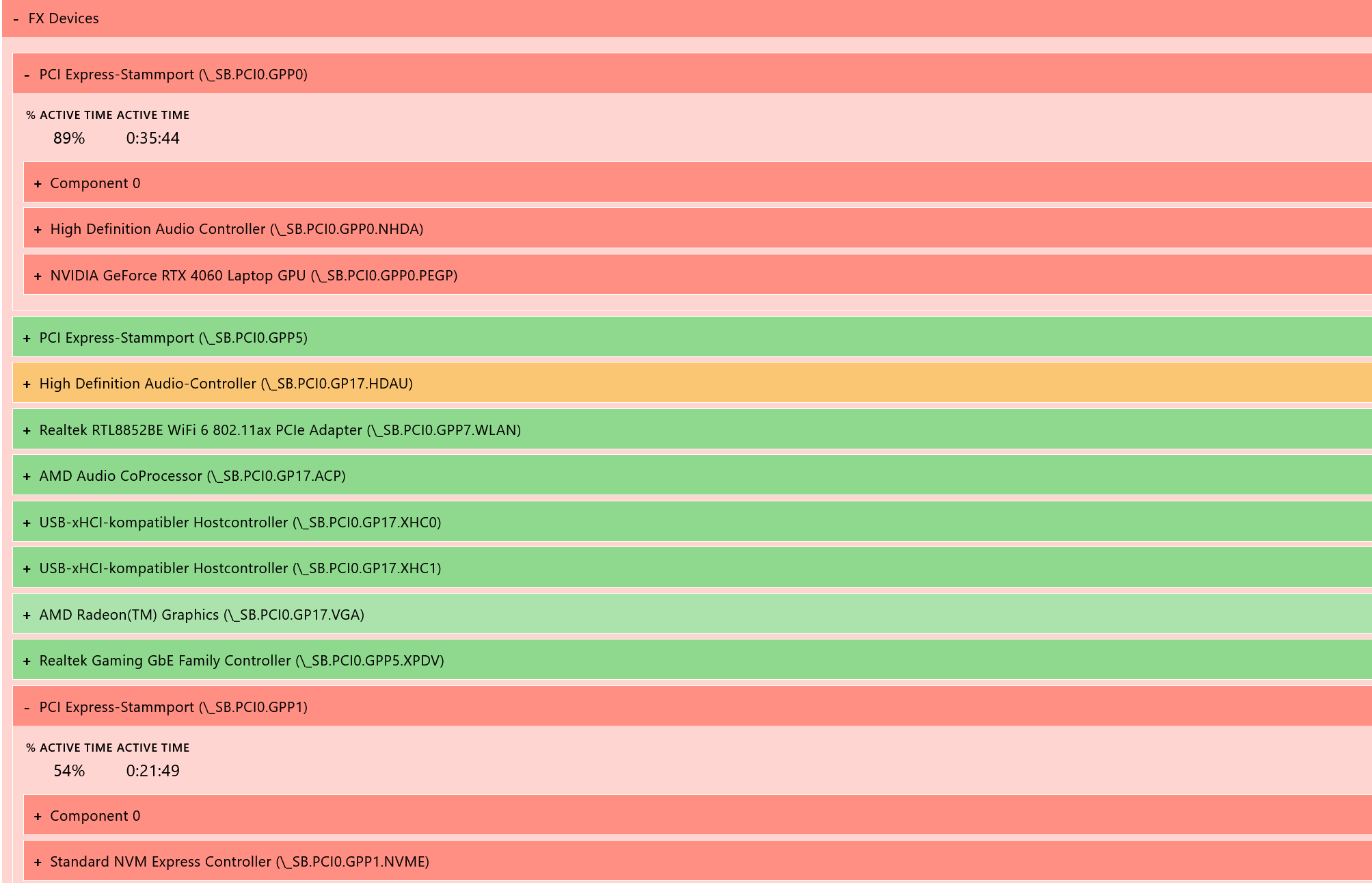The width and height of the screenshot is (1372, 883).
Task: Click the 54% active time value
Action: pos(69,771)
